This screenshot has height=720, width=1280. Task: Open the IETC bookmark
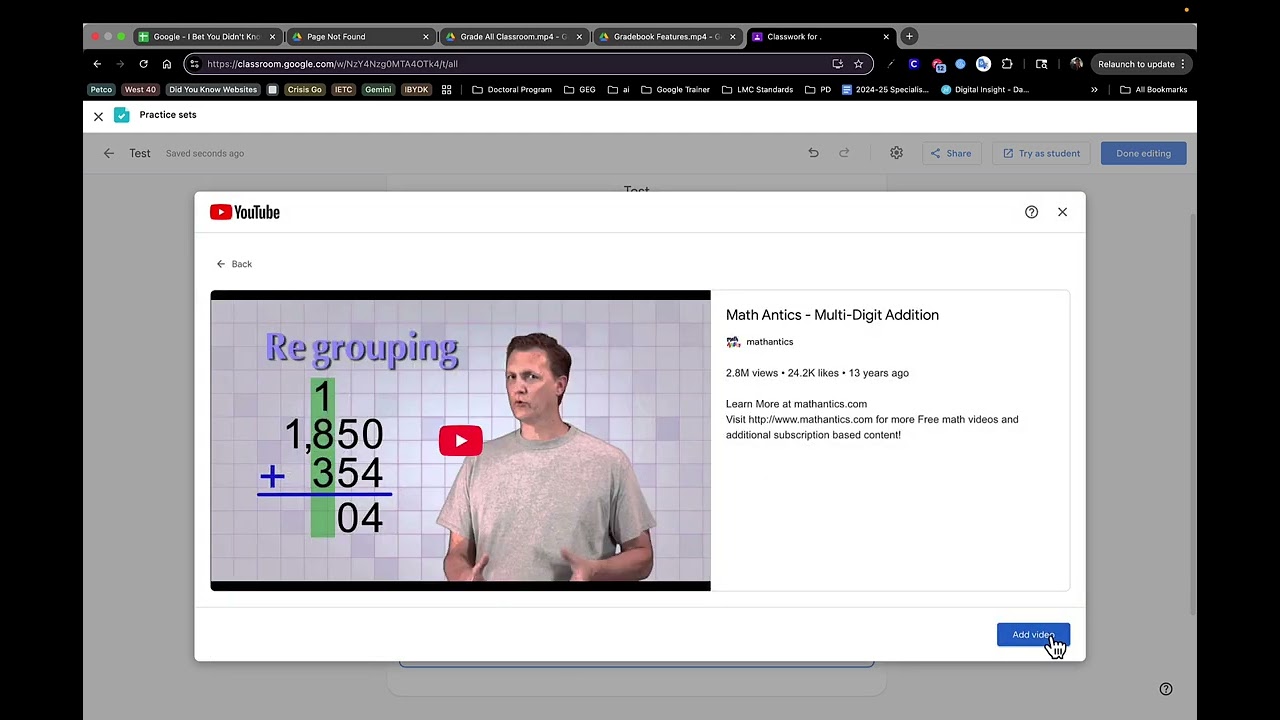(343, 90)
